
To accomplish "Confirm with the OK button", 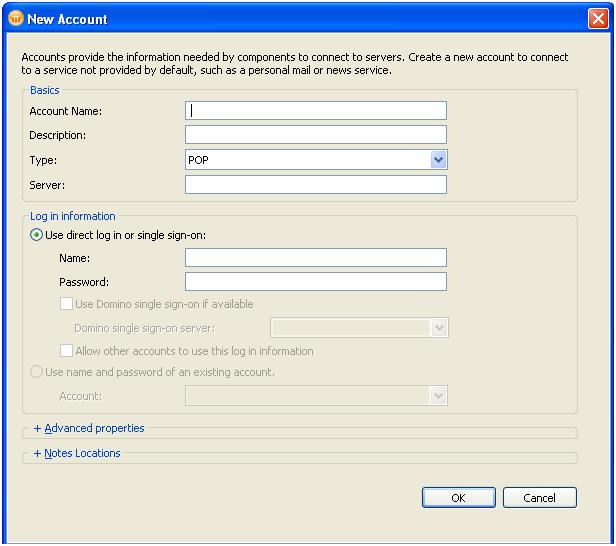I will (x=458, y=498).
